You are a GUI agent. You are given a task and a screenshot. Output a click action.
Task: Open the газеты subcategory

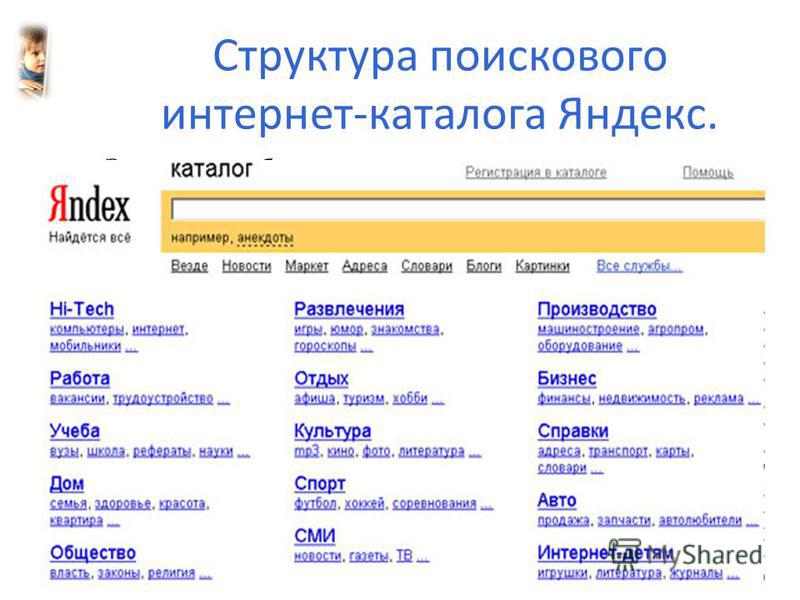click(x=369, y=556)
